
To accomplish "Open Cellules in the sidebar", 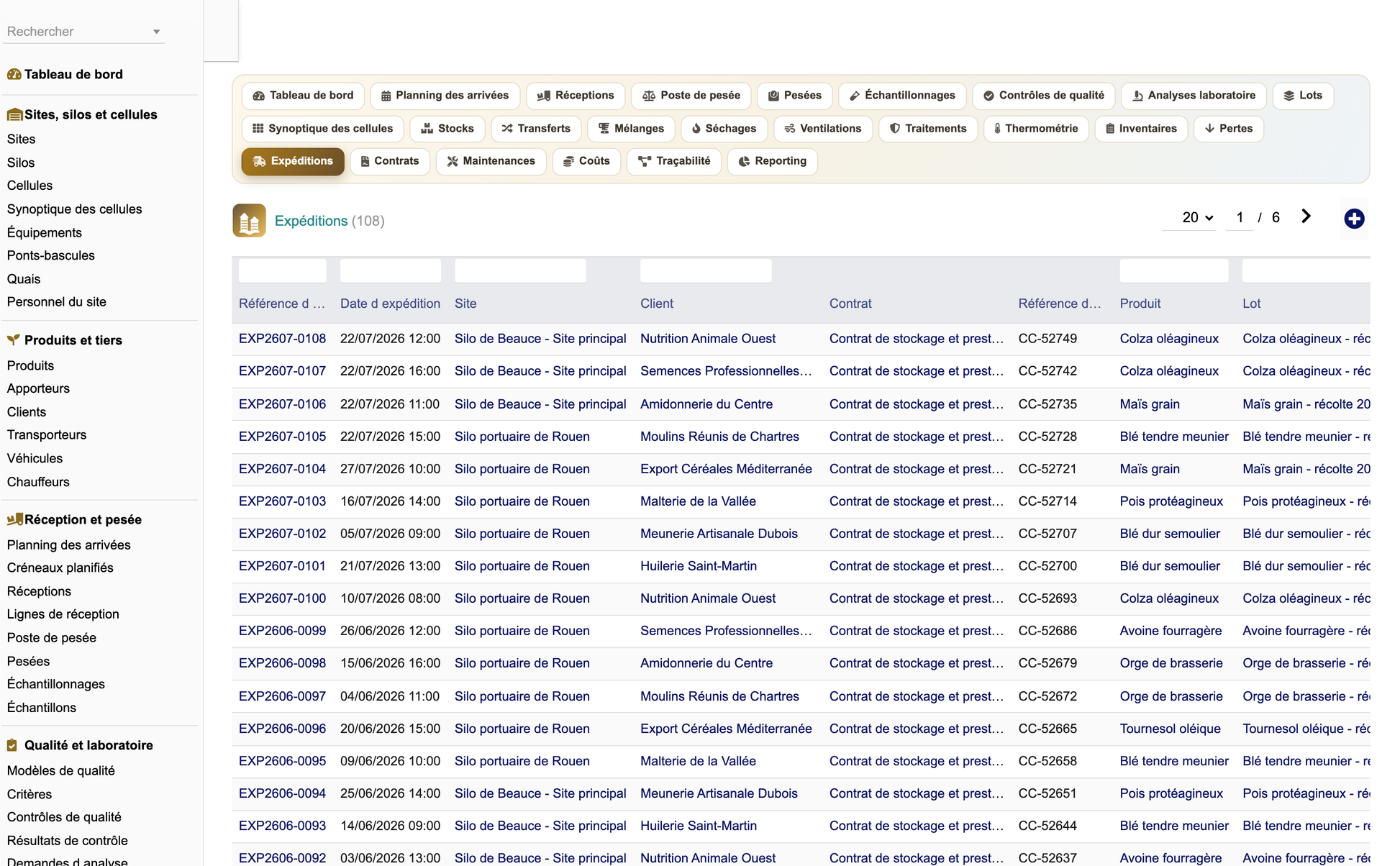I will (x=29, y=186).
